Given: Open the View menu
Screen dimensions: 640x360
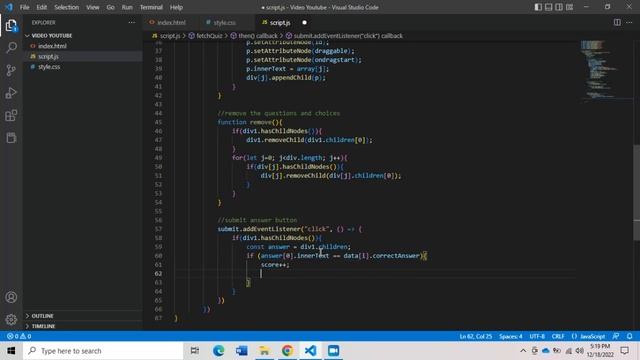Looking at the screenshot, I should [x=93, y=7].
